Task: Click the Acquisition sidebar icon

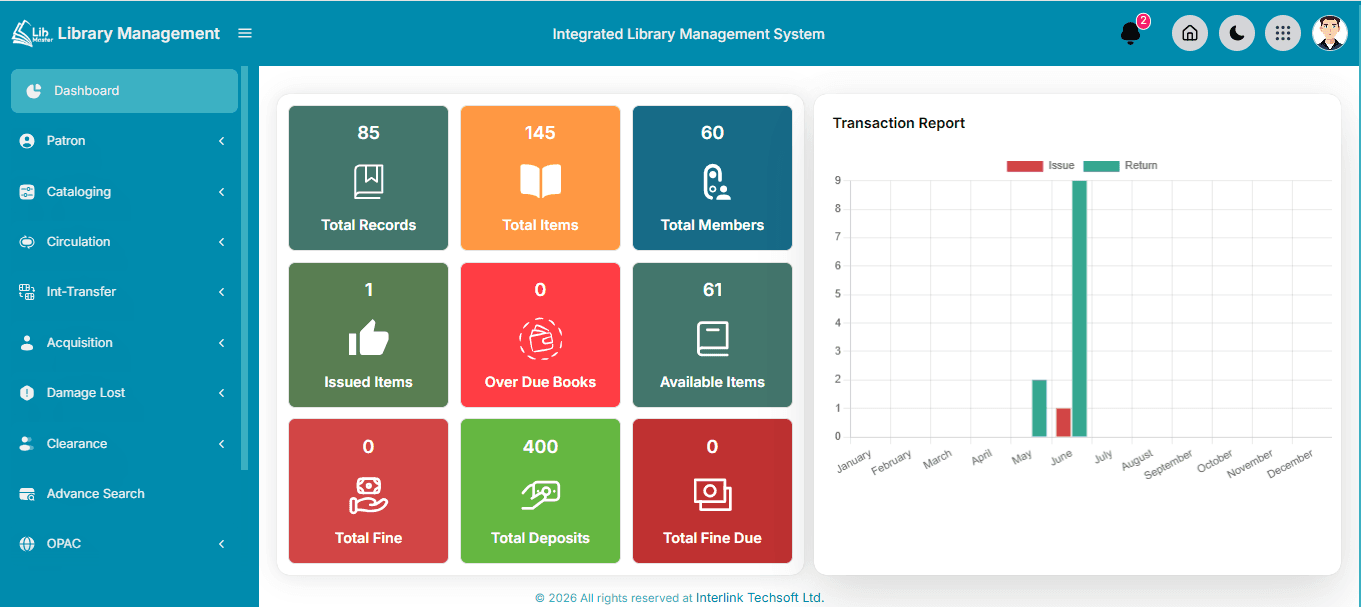Action: [x=27, y=343]
